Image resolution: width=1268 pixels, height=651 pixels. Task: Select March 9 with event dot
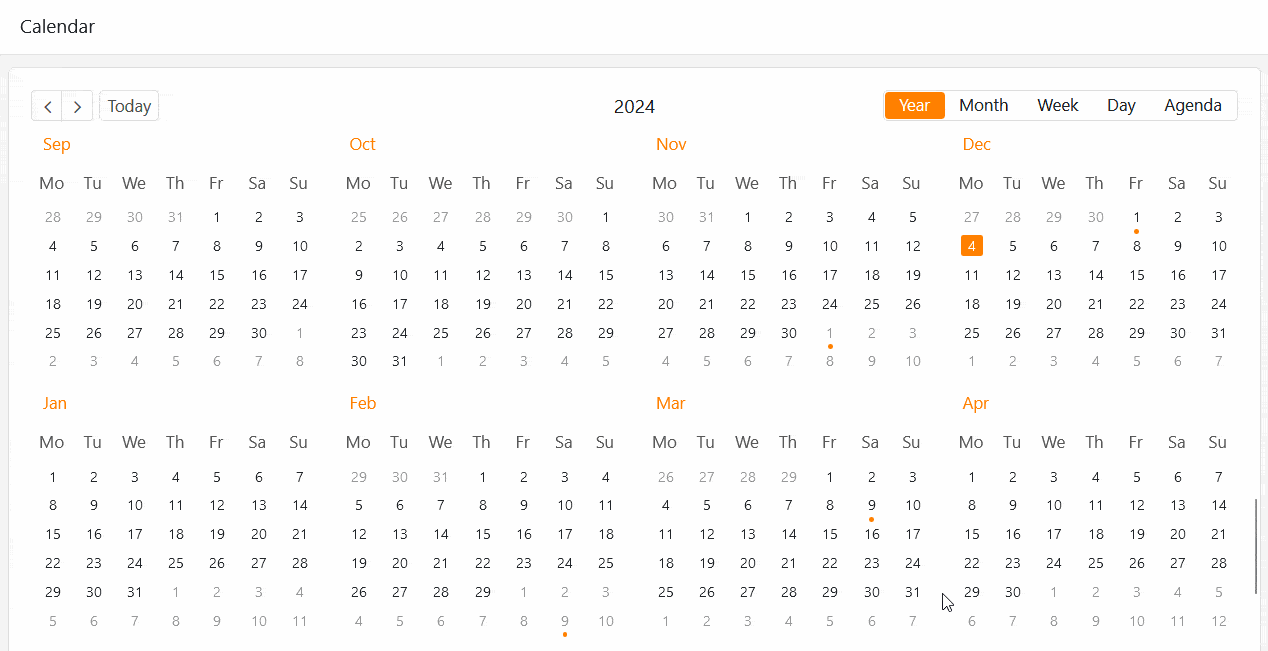(x=872, y=506)
